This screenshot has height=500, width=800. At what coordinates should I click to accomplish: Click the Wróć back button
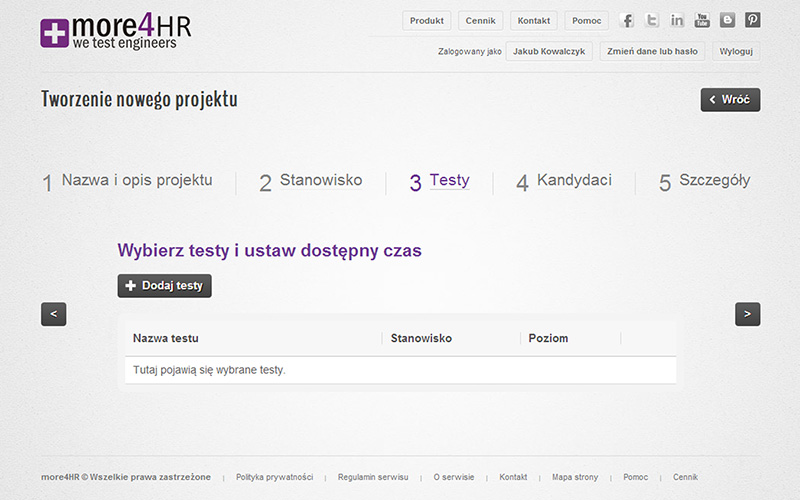(730, 99)
